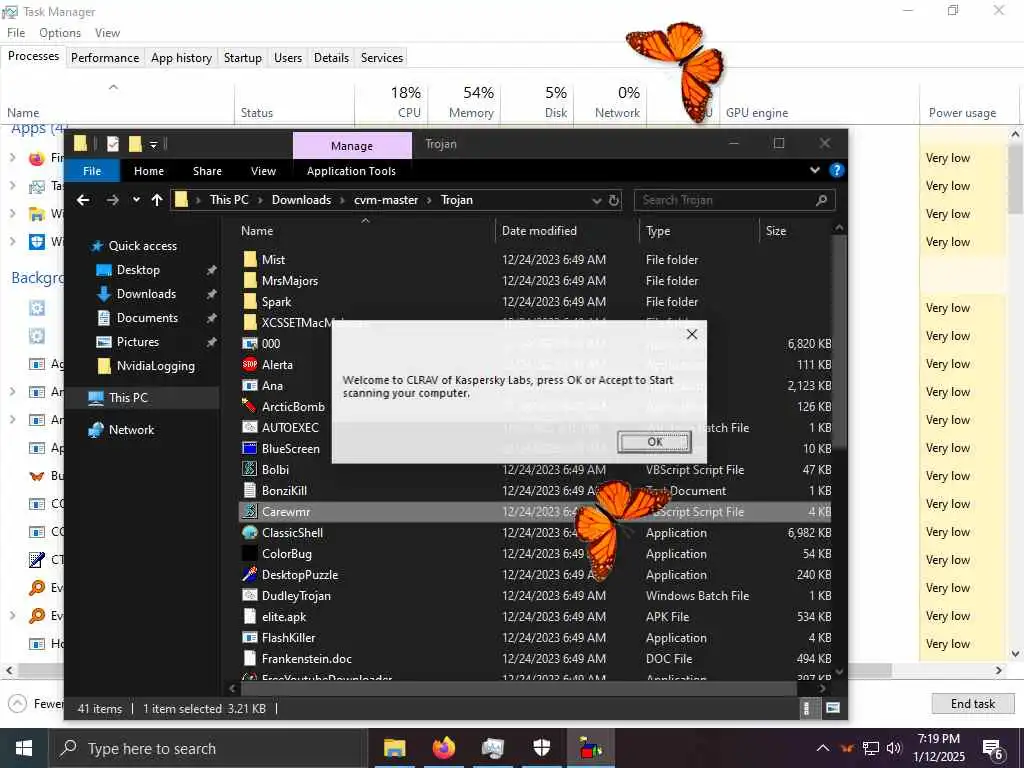
Task: Open the View ribbon tab in Explorer
Action: [263, 171]
